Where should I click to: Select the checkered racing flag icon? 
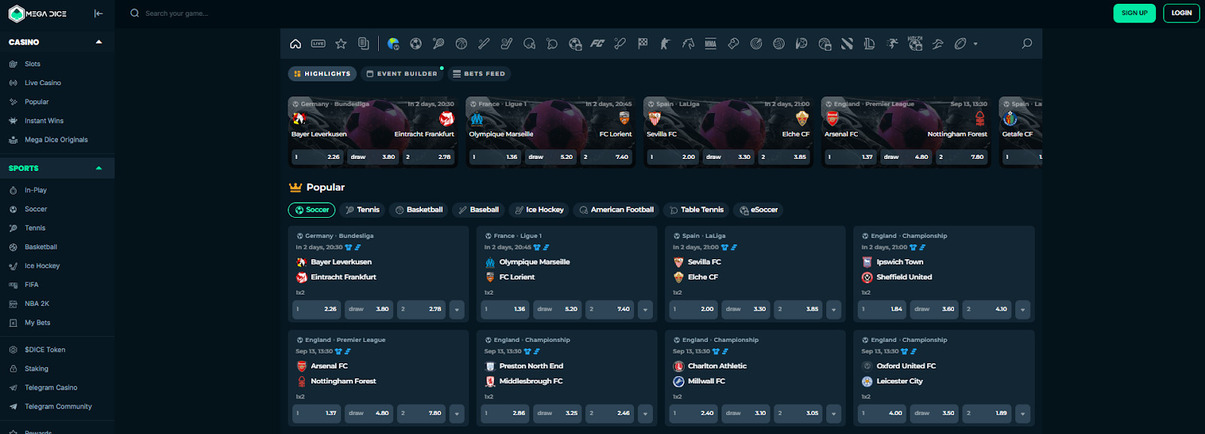tap(643, 44)
